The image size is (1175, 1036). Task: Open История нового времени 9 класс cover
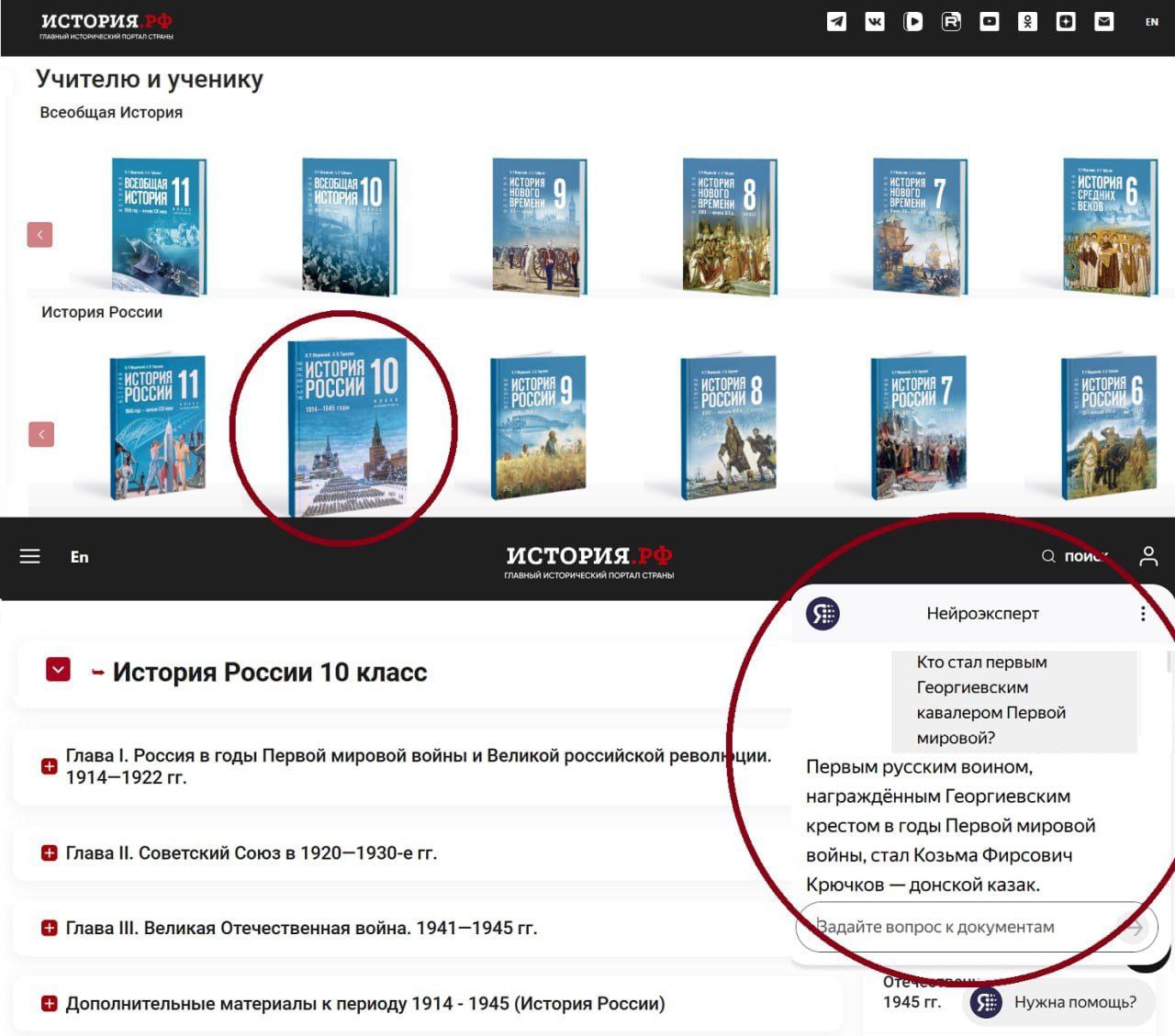(539, 227)
